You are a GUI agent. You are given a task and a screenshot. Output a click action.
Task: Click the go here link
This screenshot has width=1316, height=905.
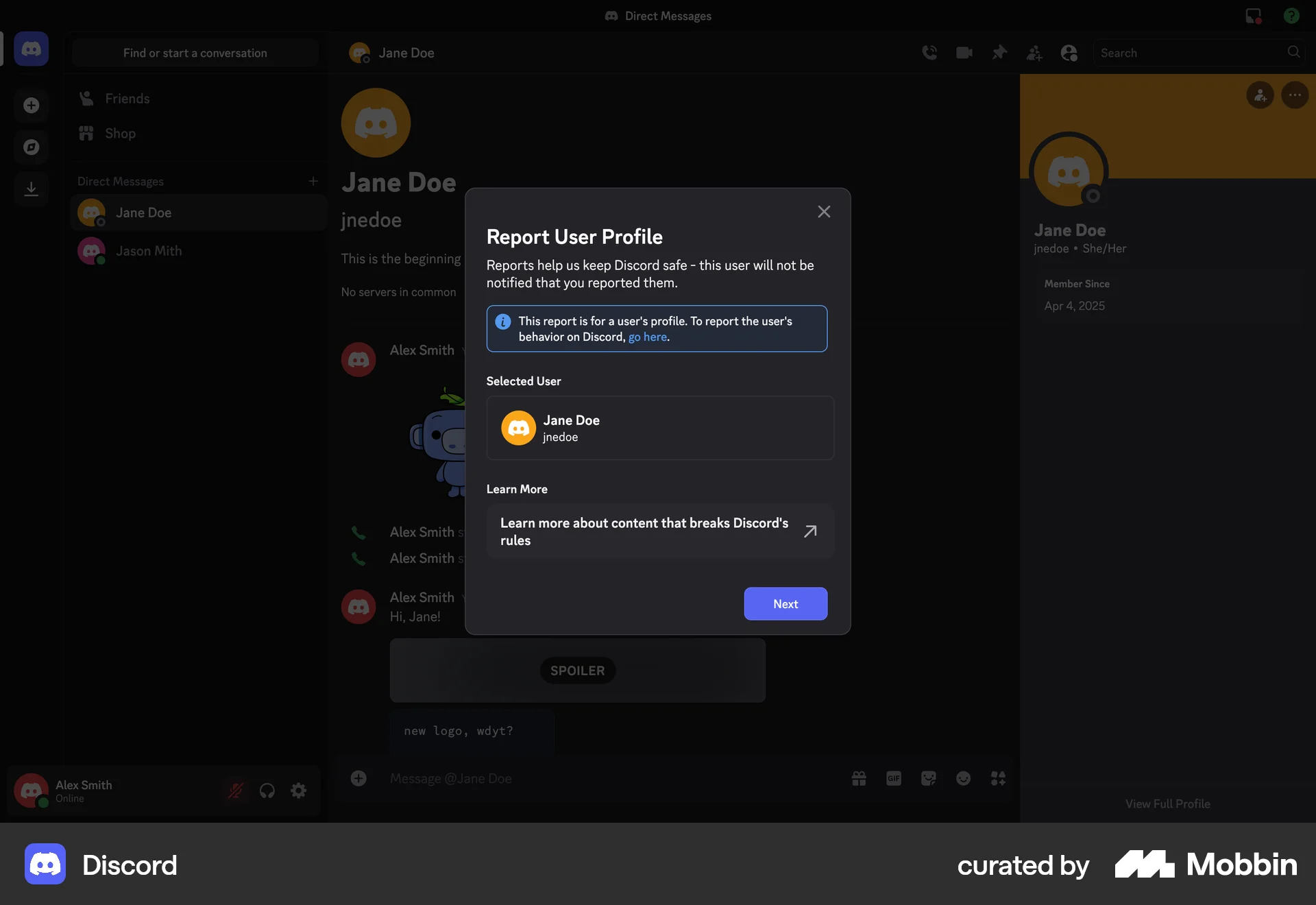coord(648,337)
